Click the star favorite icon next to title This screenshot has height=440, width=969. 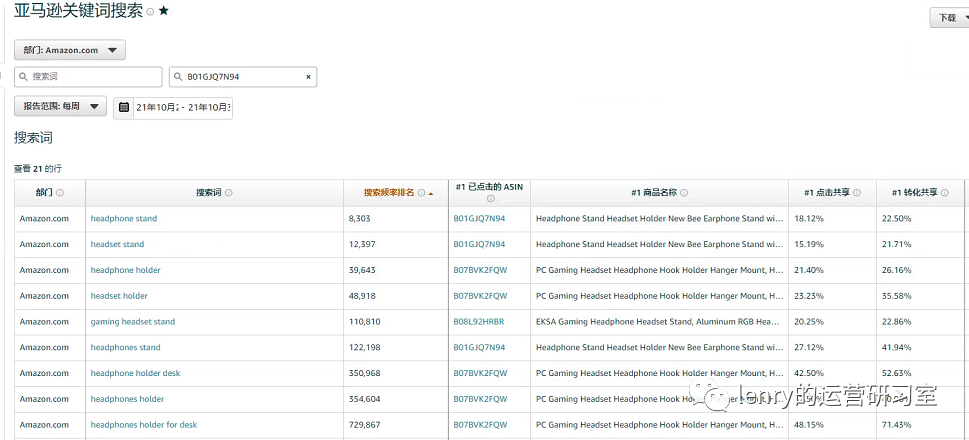(x=164, y=11)
